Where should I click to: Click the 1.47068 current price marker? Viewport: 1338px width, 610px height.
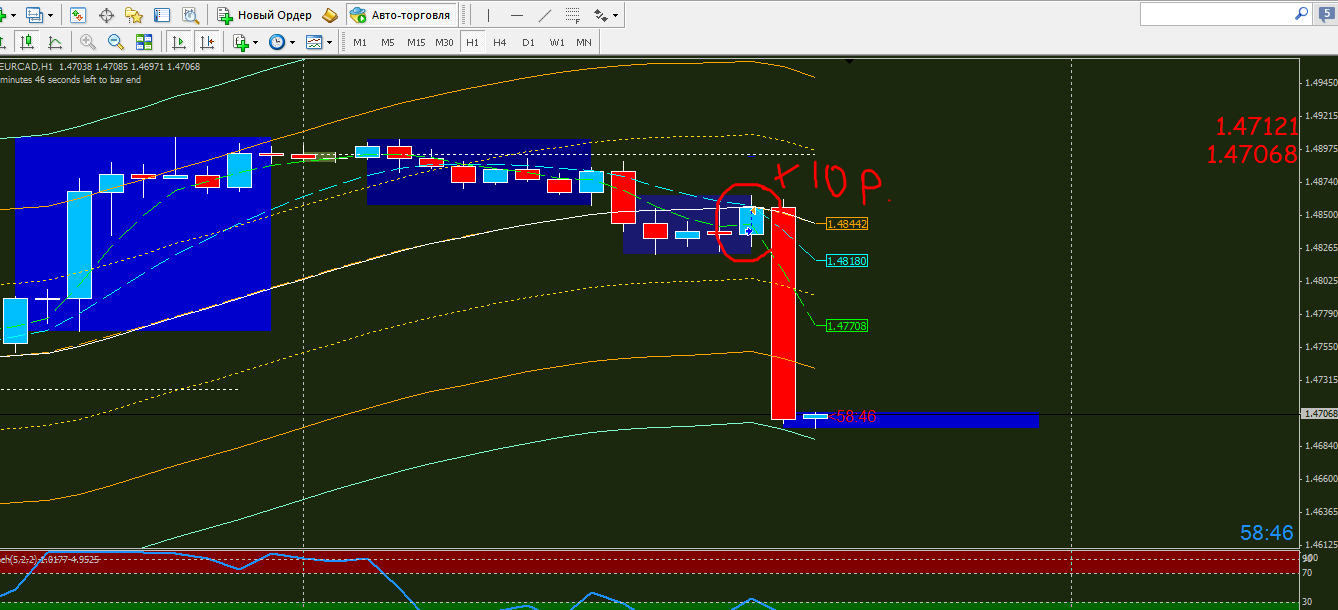[x=1320, y=413]
